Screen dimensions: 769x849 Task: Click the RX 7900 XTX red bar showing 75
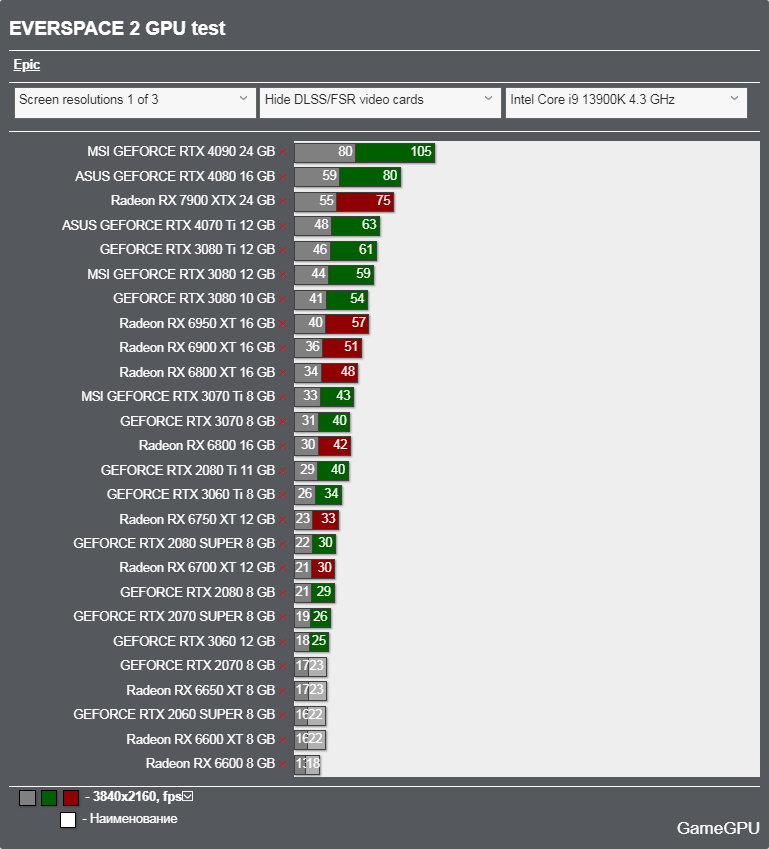tap(364, 201)
